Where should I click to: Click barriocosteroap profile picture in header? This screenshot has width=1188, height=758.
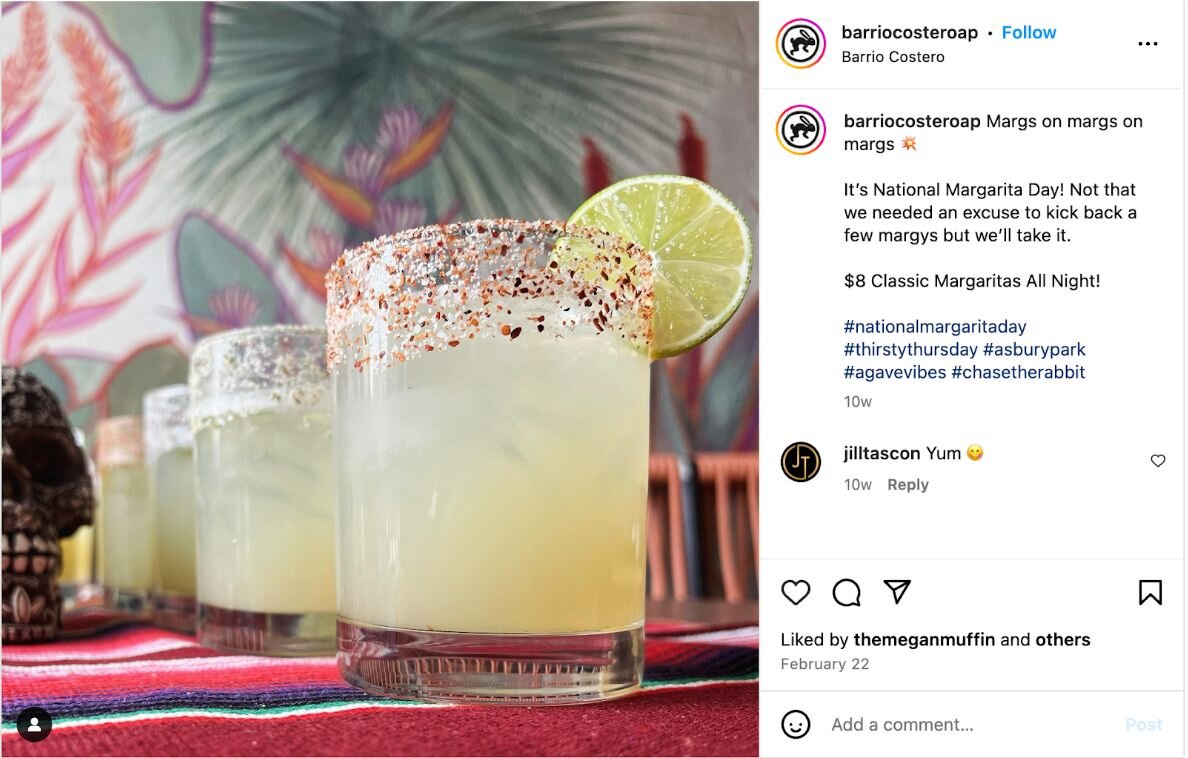pos(801,43)
